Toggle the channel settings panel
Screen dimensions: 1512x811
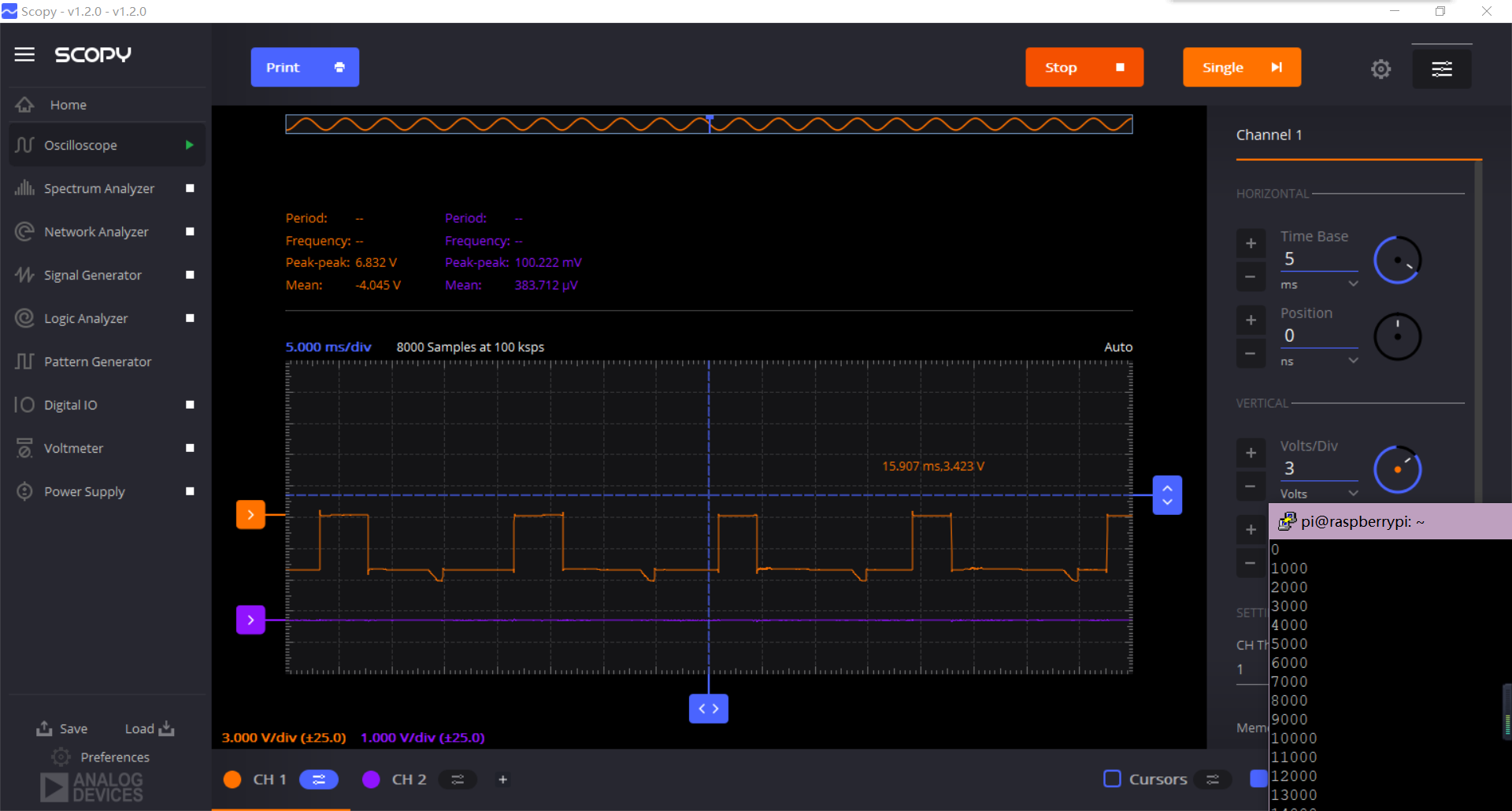click(1442, 69)
